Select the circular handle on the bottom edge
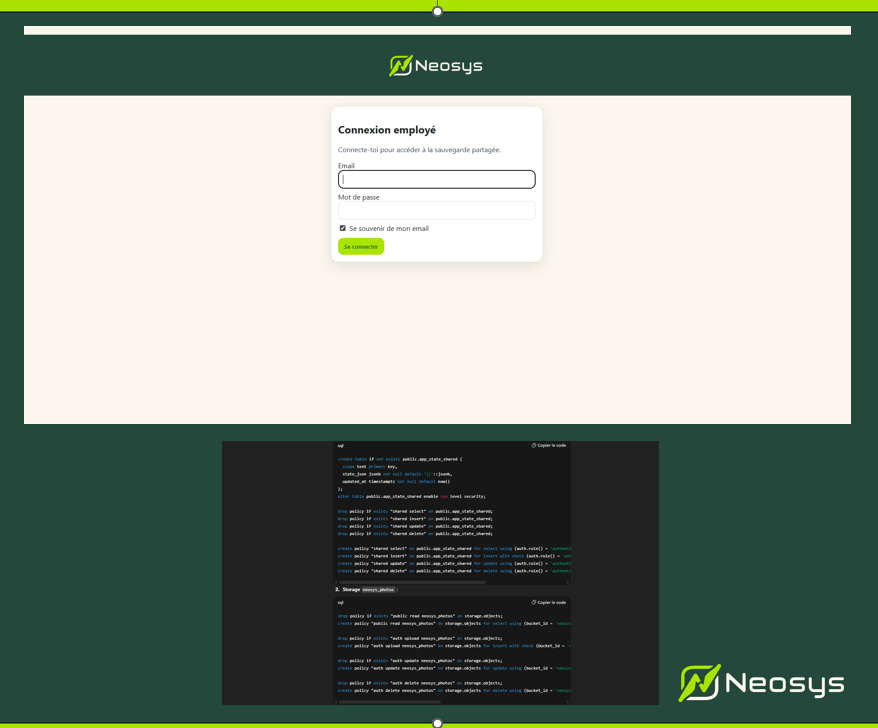This screenshot has width=878, height=728. tap(437, 722)
